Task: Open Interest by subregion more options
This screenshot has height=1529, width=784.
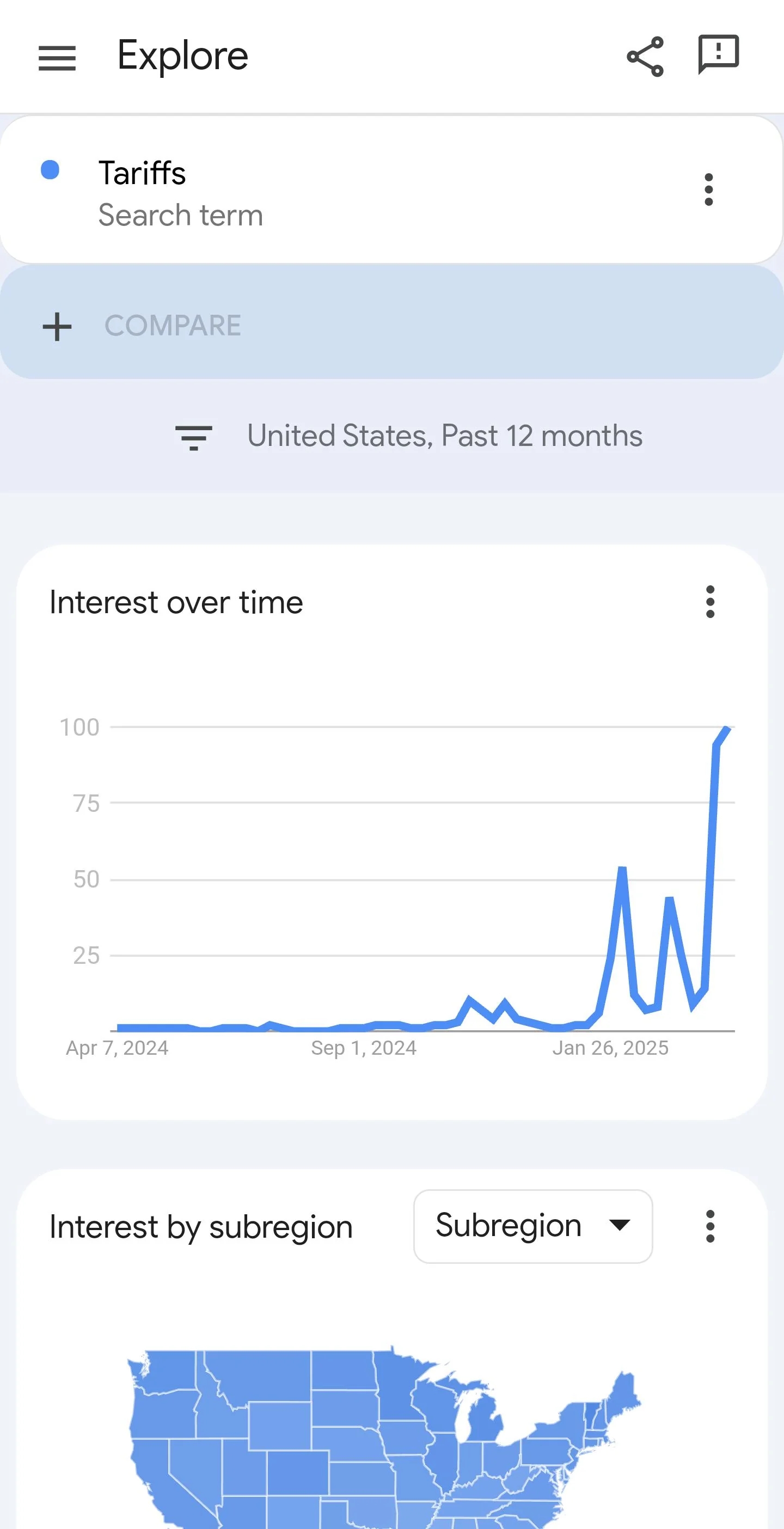Action: coord(710,1226)
